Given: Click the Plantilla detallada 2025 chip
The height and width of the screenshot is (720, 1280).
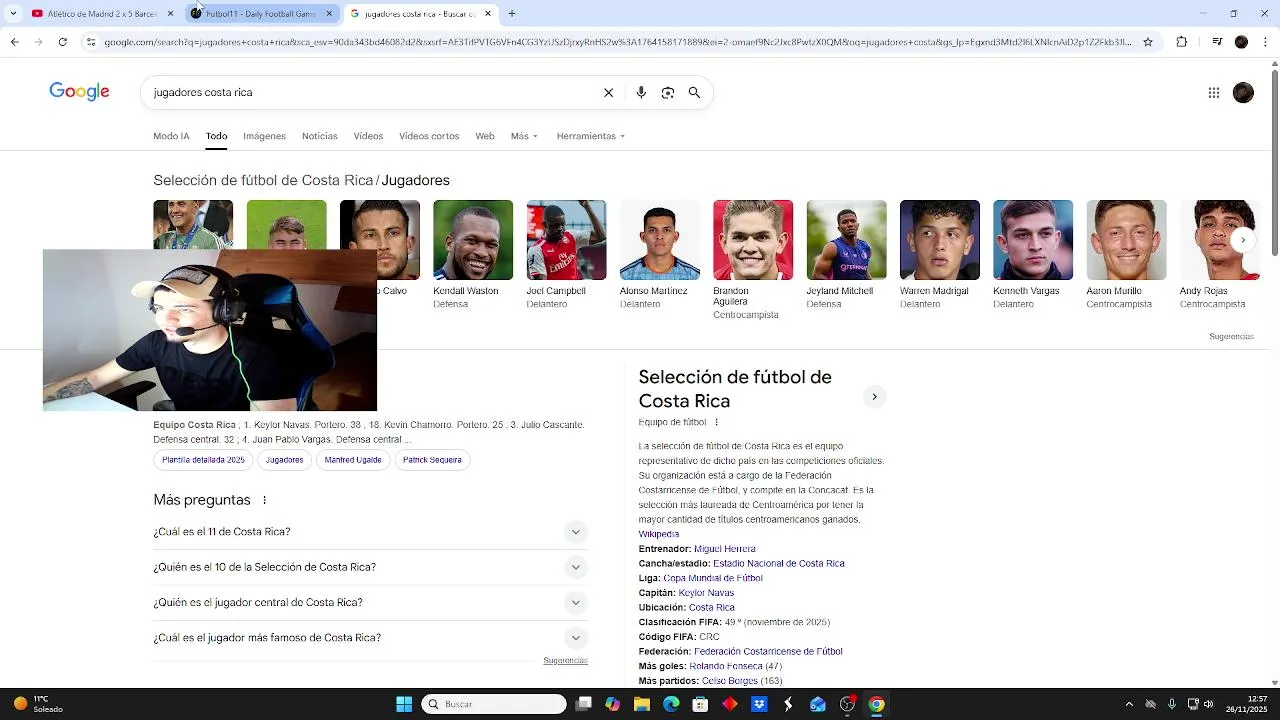Looking at the screenshot, I should click(203, 460).
